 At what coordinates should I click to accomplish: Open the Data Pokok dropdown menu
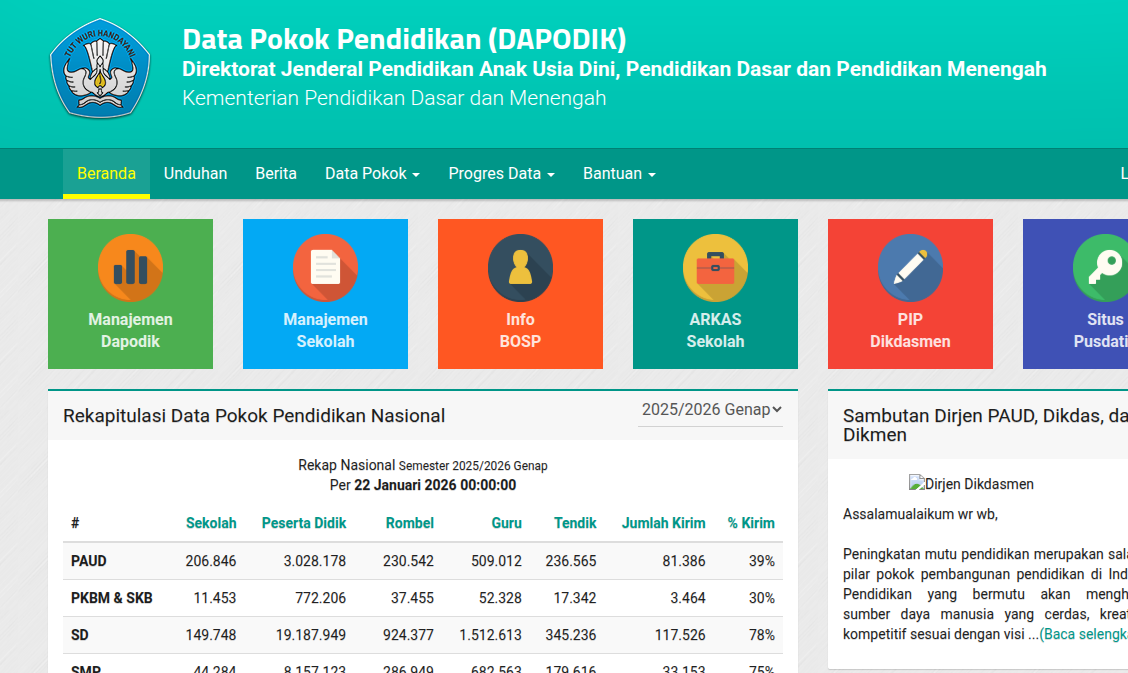pyautogui.click(x=372, y=173)
